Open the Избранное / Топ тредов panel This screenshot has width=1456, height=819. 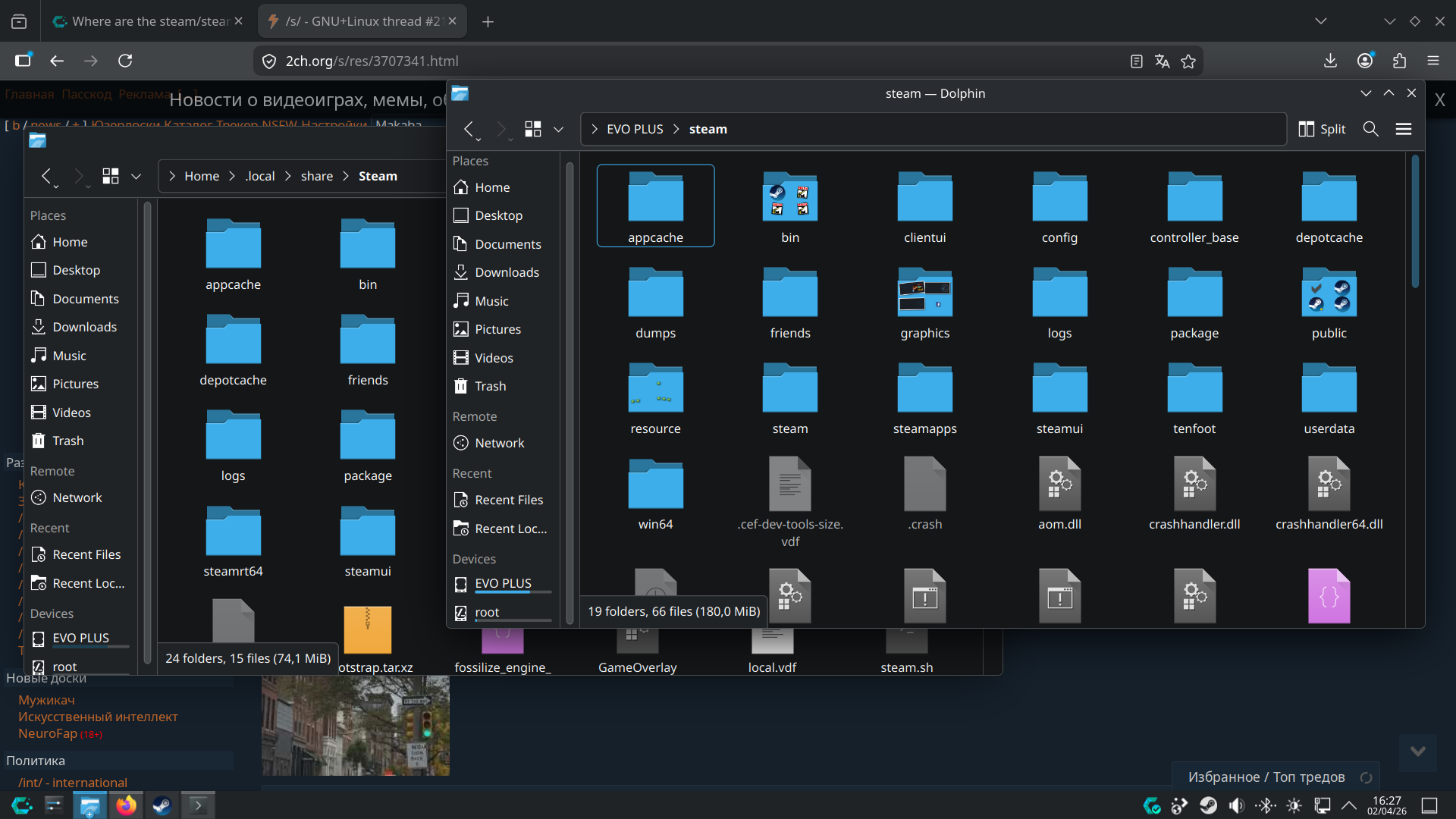[x=1266, y=777]
